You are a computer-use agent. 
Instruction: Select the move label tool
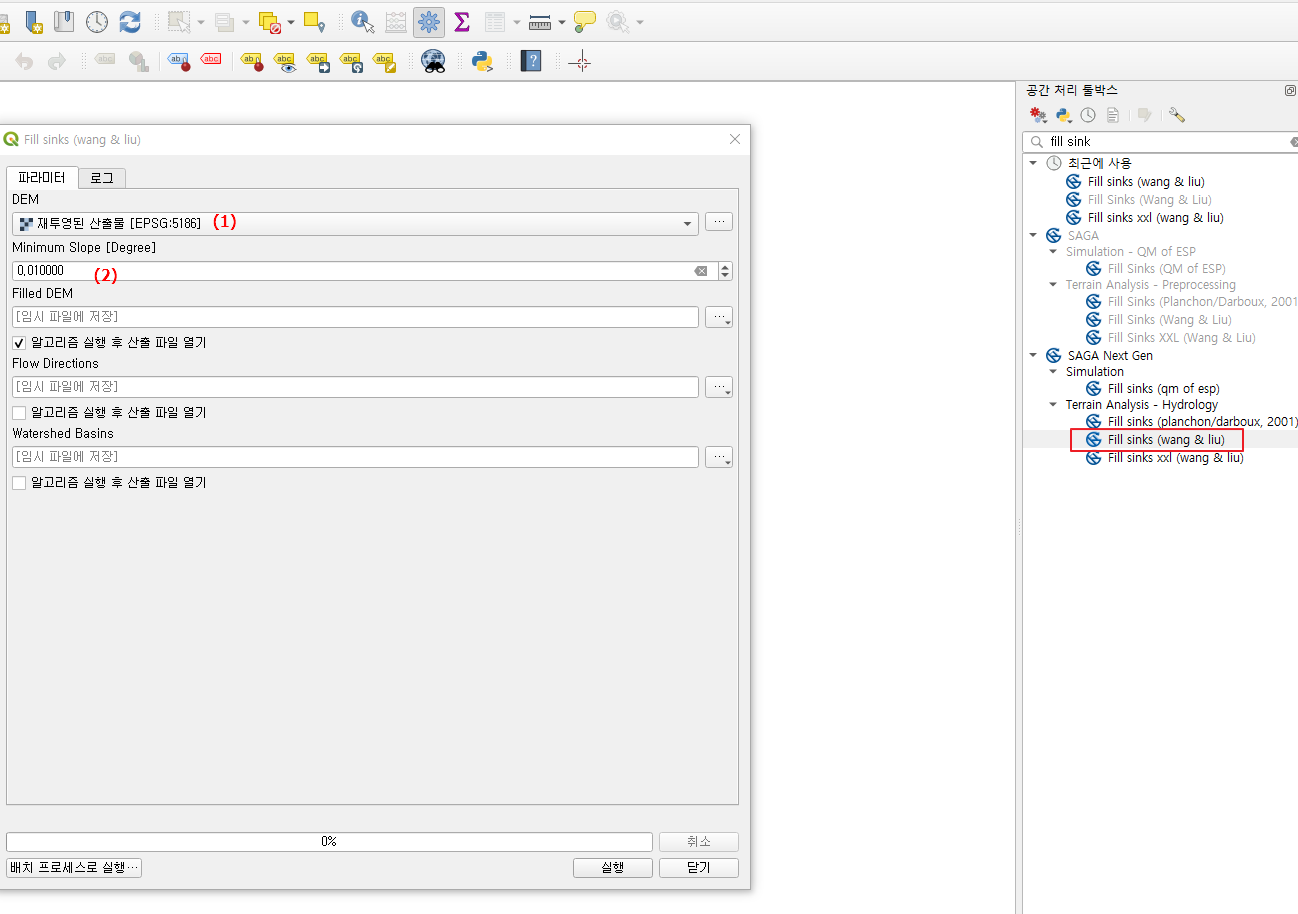pos(318,61)
